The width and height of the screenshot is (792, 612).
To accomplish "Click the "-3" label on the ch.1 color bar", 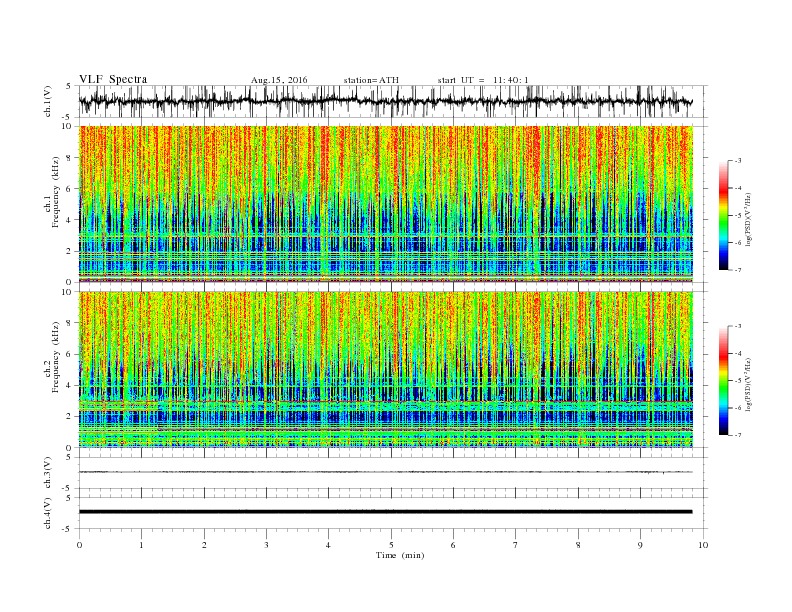I will (x=737, y=161).
